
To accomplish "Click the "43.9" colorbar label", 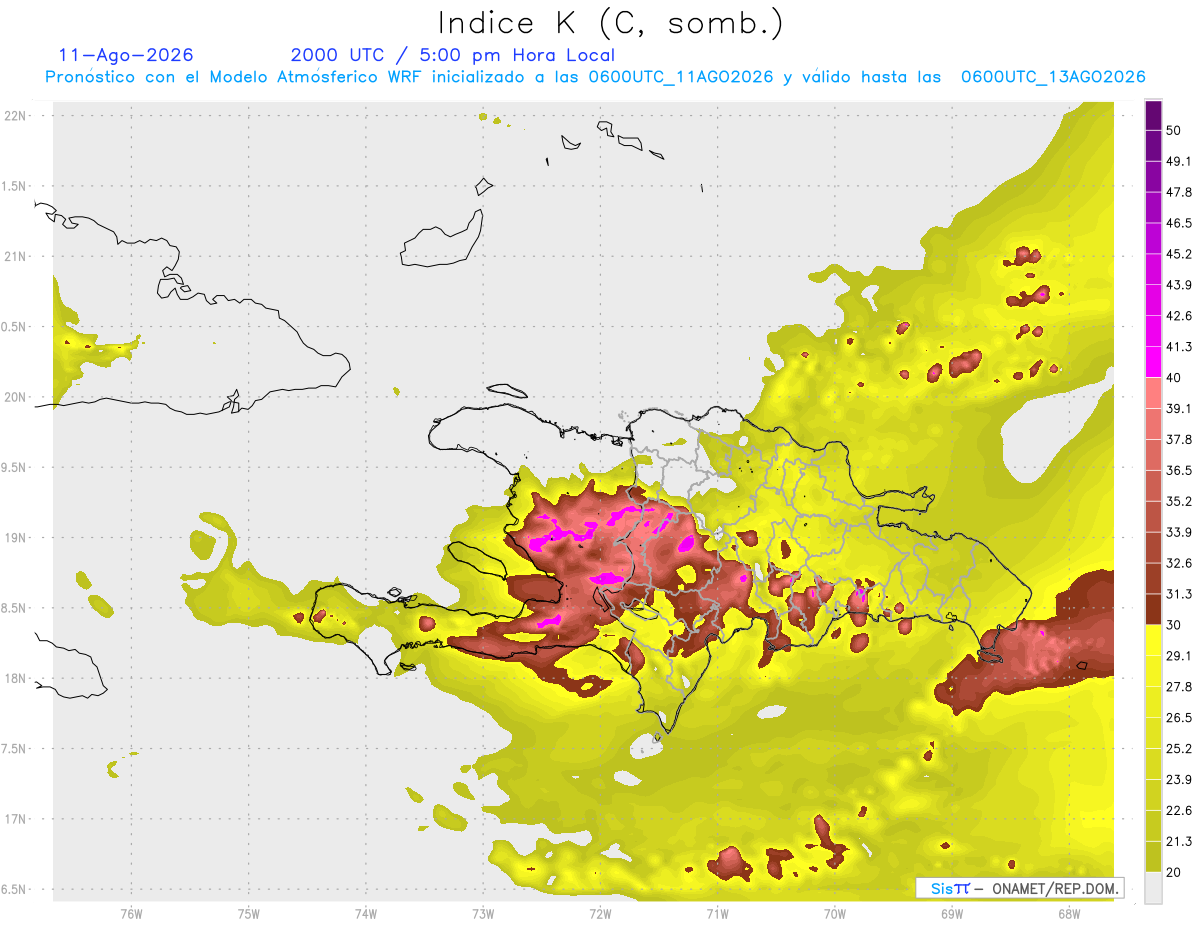I will click(x=1178, y=285).
